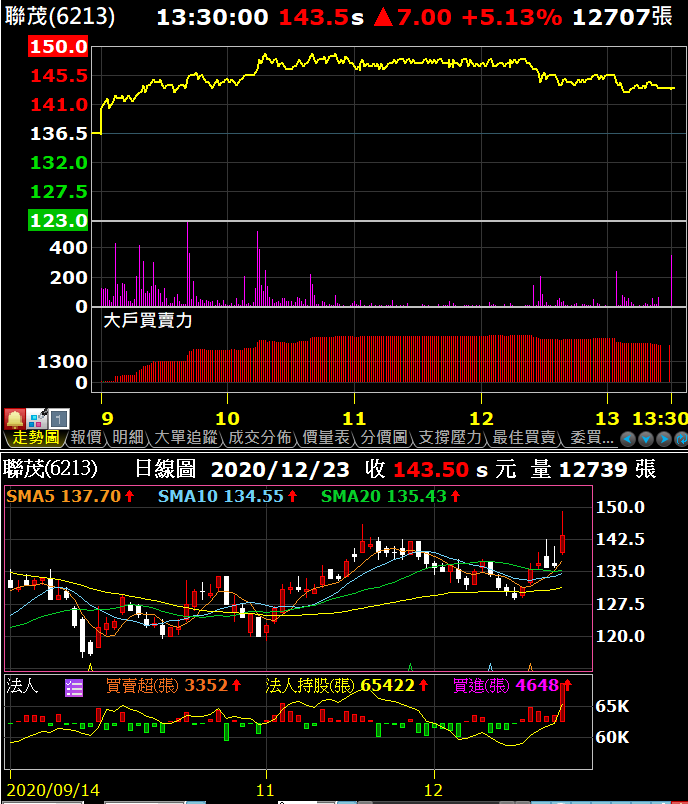The width and height of the screenshot is (688, 804).
Task: Click the 136.5 reference price label
Action: [x=58, y=134]
